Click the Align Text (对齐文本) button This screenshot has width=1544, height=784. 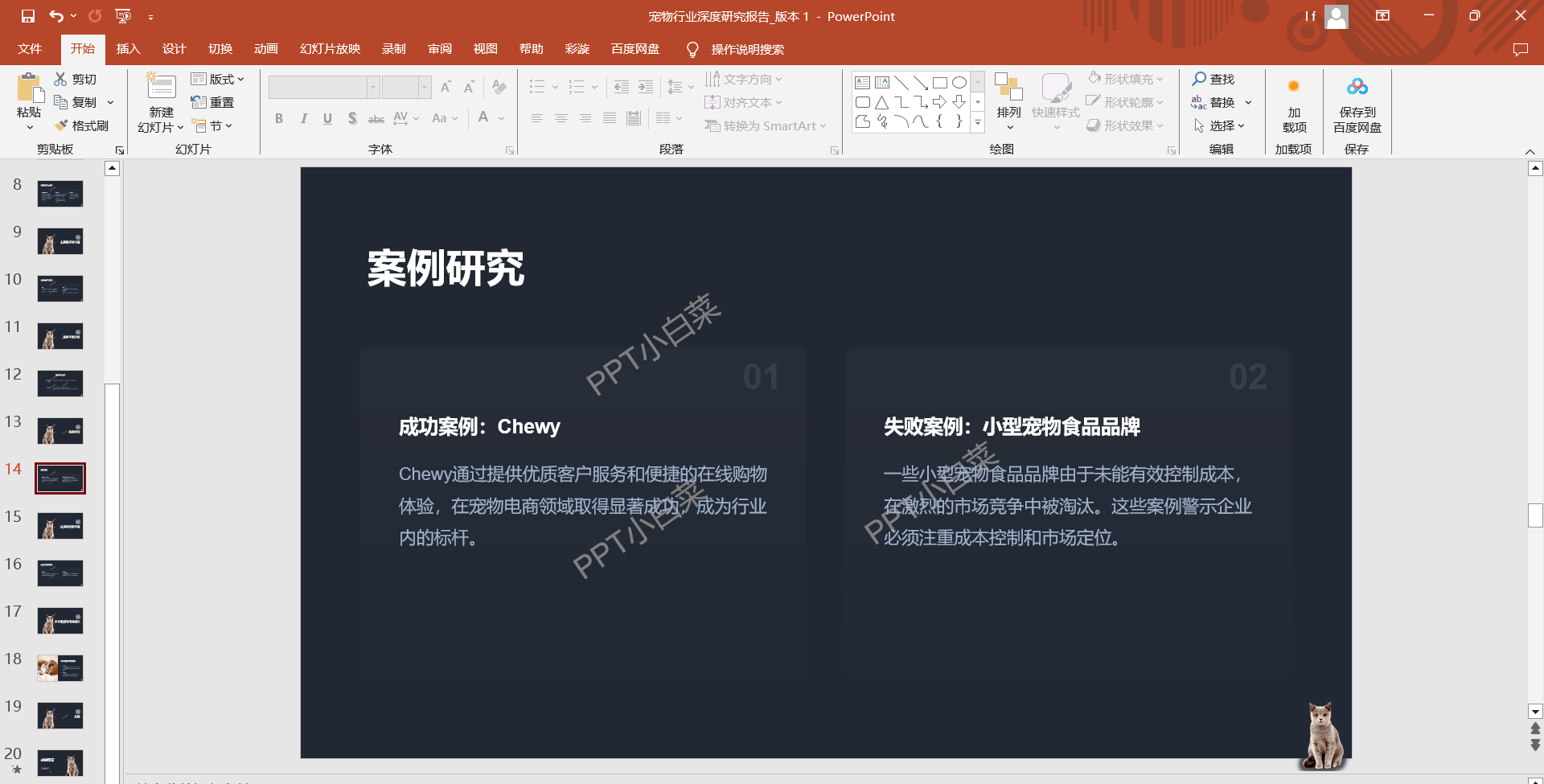743,102
